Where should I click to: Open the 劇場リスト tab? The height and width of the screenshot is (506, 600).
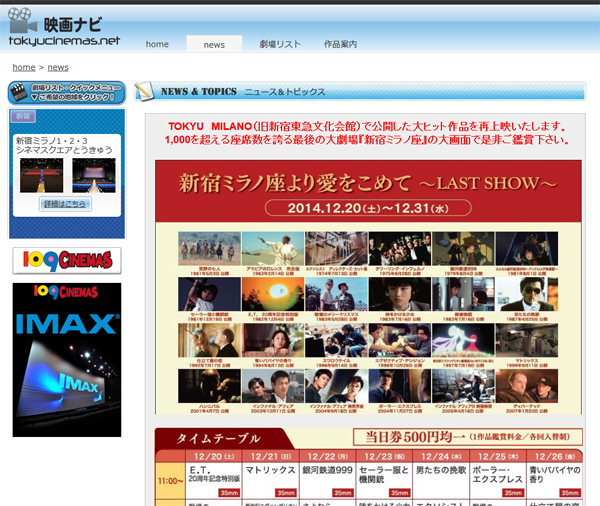coord(280,44)
